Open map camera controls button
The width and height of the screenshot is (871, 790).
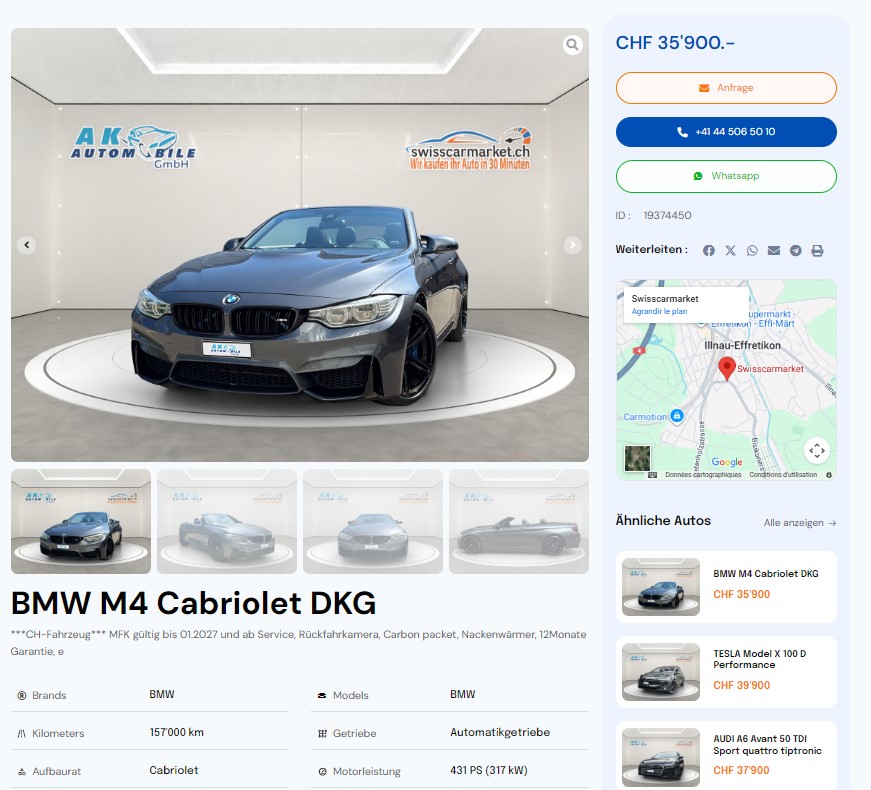click(817, 451)
